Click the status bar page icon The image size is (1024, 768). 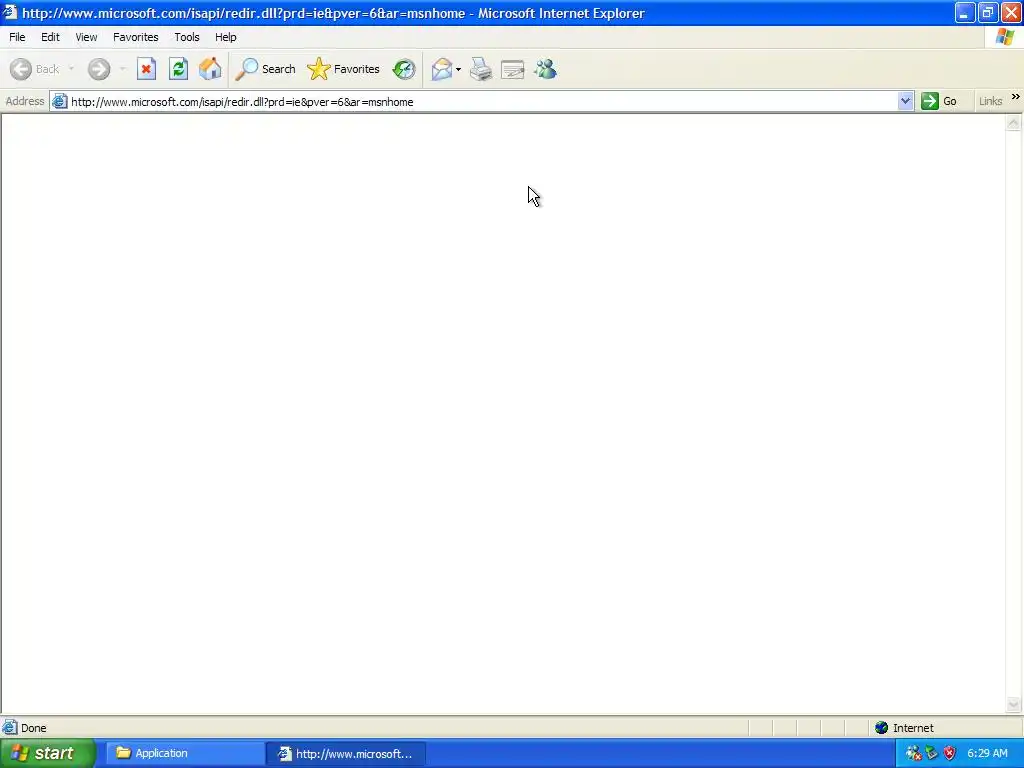[10, 727]
